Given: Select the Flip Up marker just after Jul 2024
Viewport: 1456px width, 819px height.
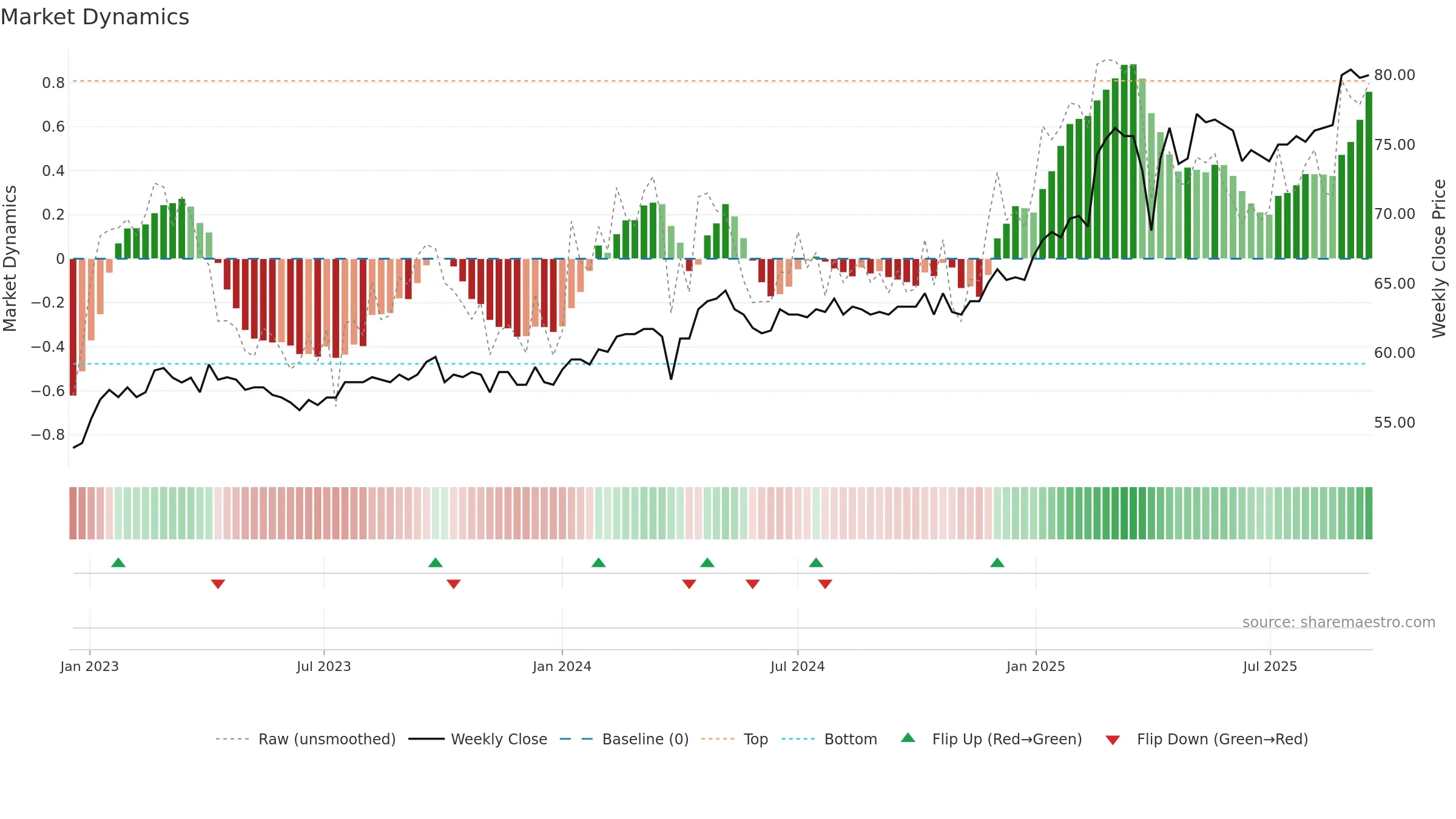Looking at the screenshot, I should tap(816, 562).
